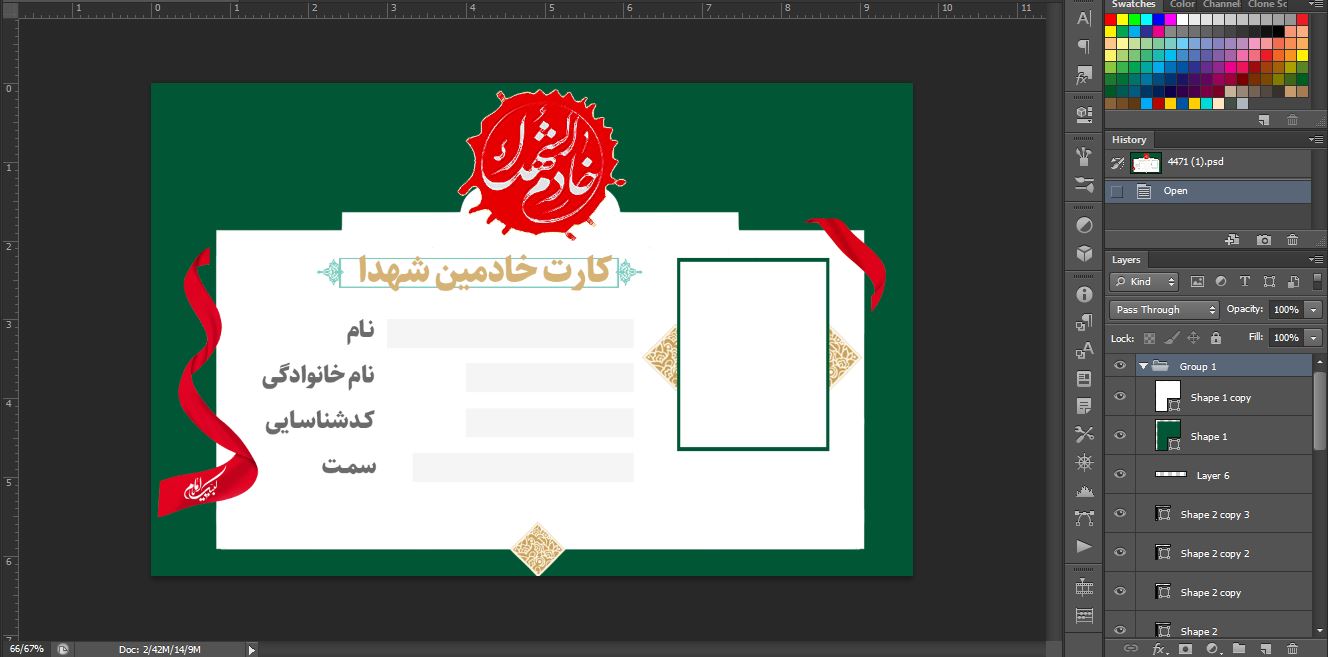The image size is (1328, 657).
Task: Pick the pure red swatch
Action: (x=1111, y=19)
